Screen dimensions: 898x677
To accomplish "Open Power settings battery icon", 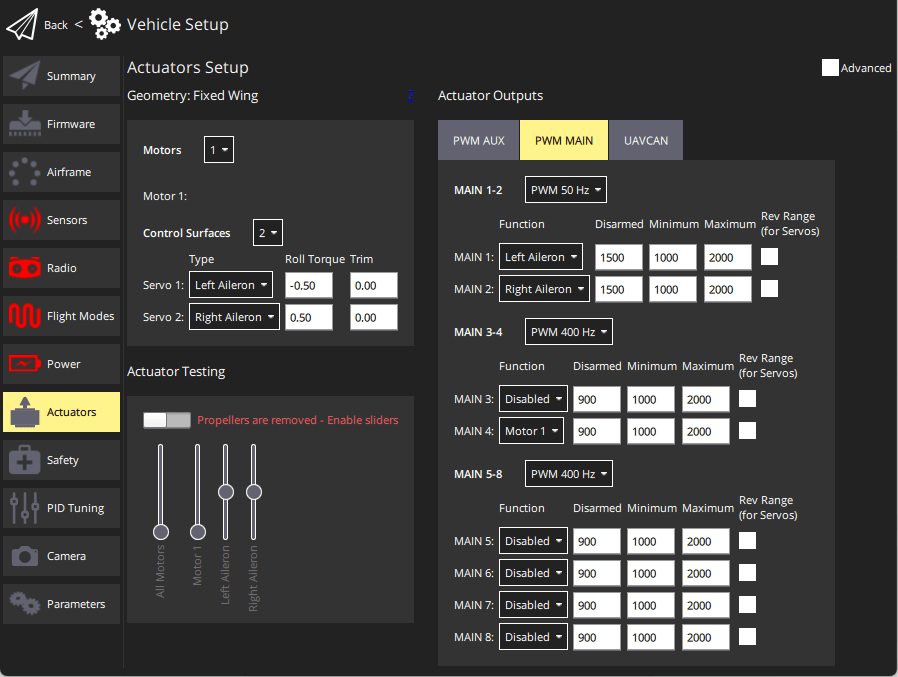I will pos(24,364).
